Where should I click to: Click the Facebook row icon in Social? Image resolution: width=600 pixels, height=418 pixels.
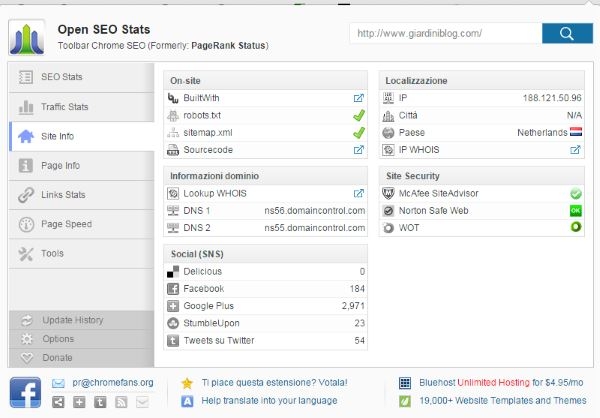(173, 289)
